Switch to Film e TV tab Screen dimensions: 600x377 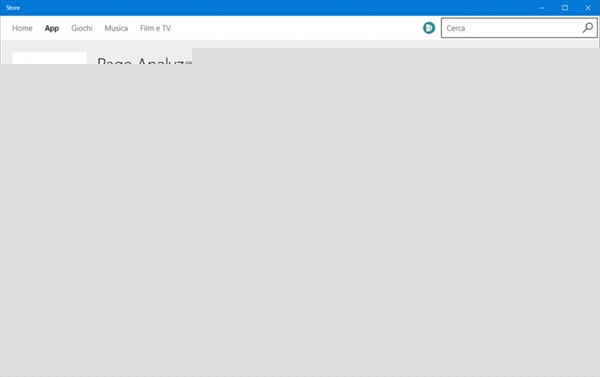coord(155,28)
